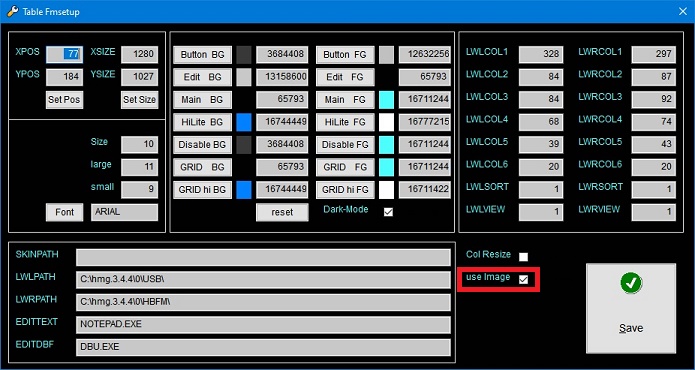Close the Table Fmsetup window
695x370 pixels.
coord(683,12)
